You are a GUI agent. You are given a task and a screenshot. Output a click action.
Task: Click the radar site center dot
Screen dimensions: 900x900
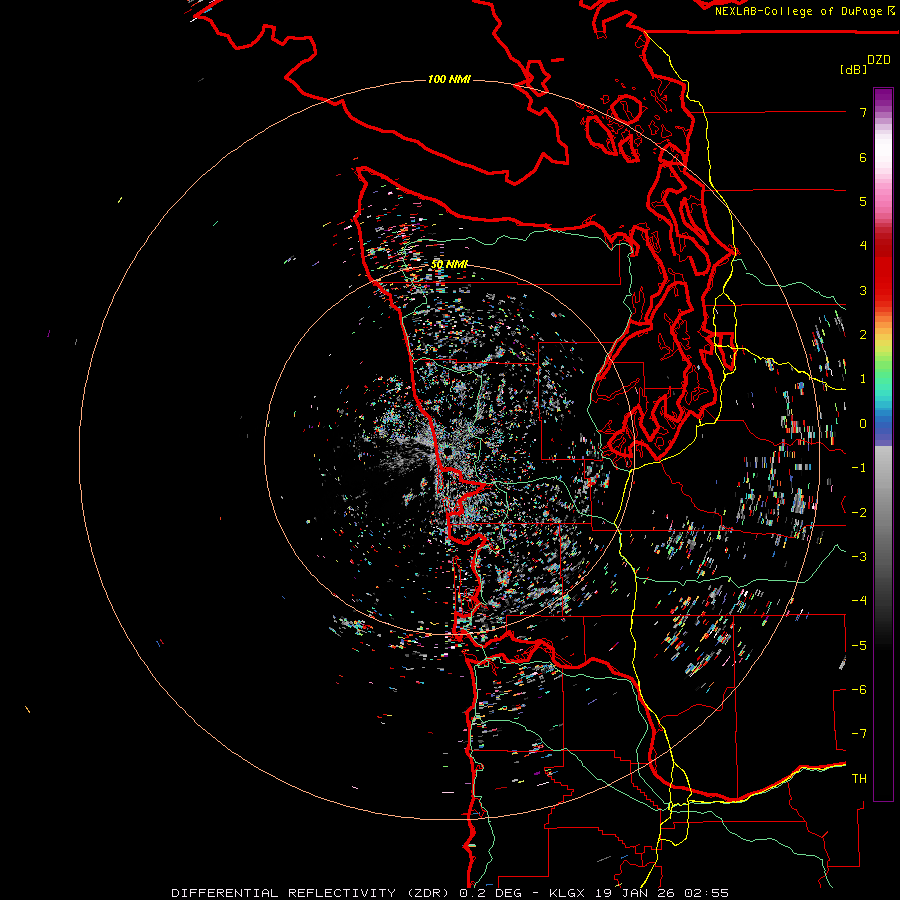[447, 452]
